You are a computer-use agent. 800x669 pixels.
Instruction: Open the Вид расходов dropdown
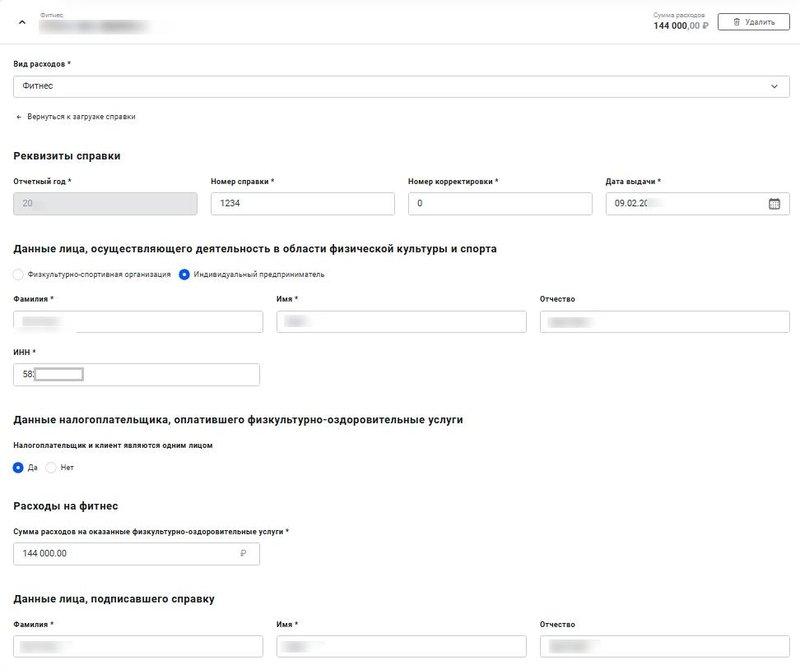coord(401,86)
